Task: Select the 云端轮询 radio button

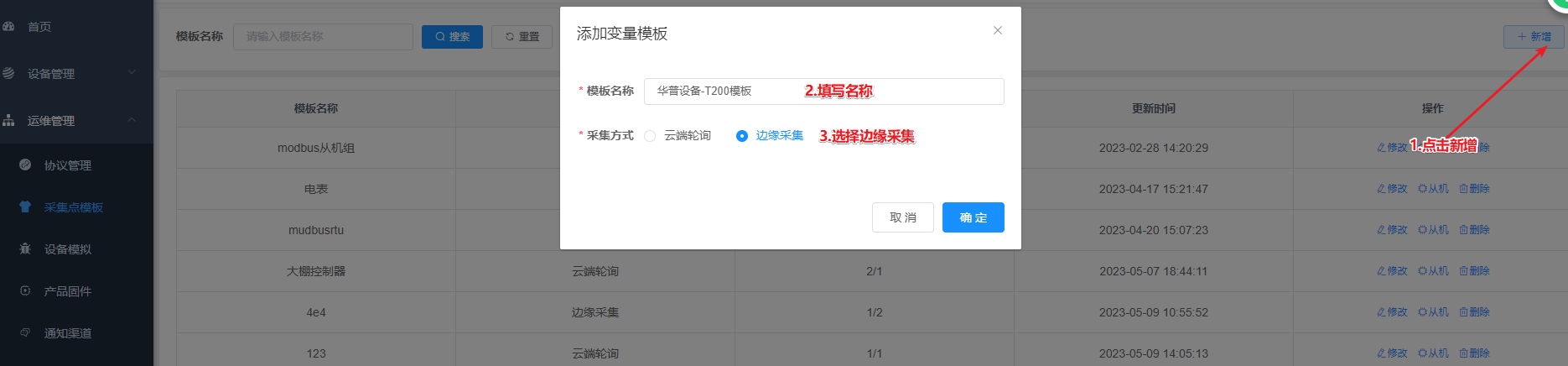Action: tap(650, 136)
